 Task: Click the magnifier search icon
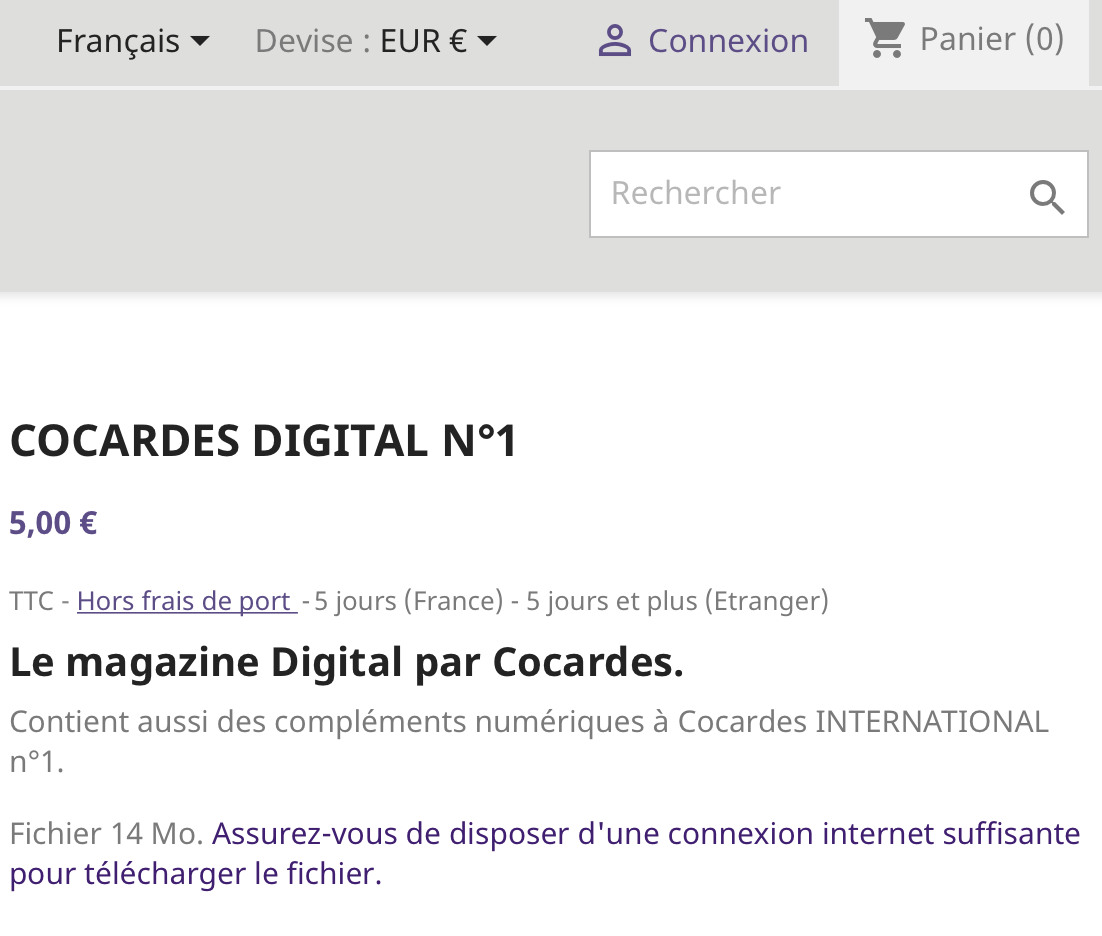tap(1046, 197)
